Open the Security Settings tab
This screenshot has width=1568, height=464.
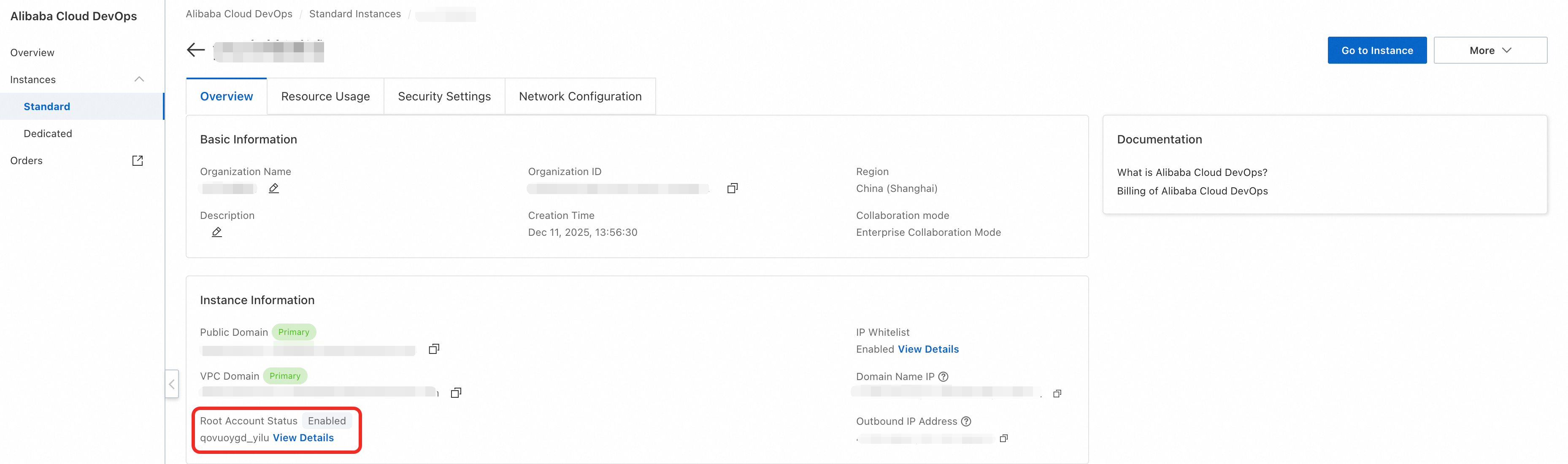[444, 96]
